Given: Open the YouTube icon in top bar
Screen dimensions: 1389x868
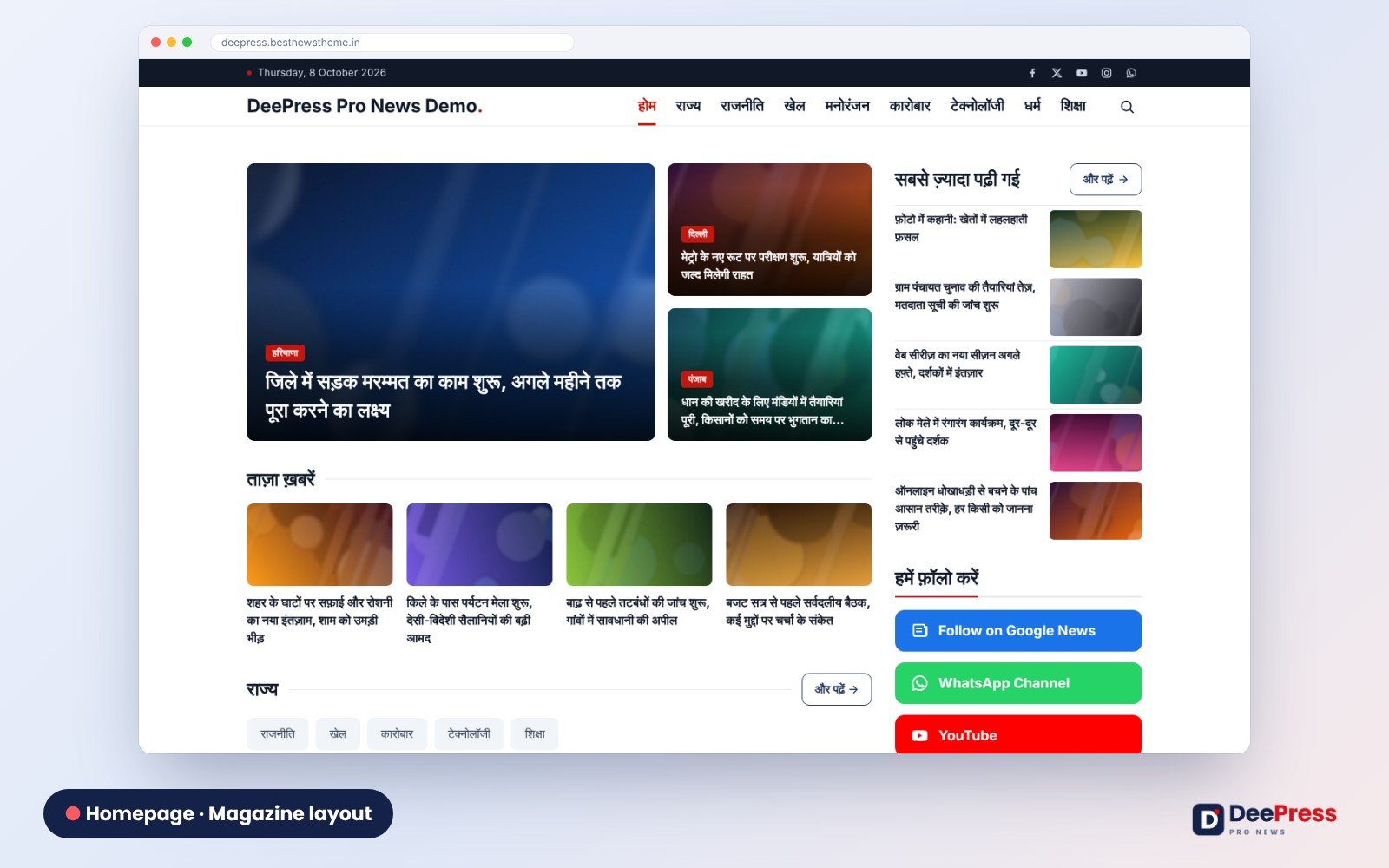Looking at the screenshot, I should (x=1082, y=73).
